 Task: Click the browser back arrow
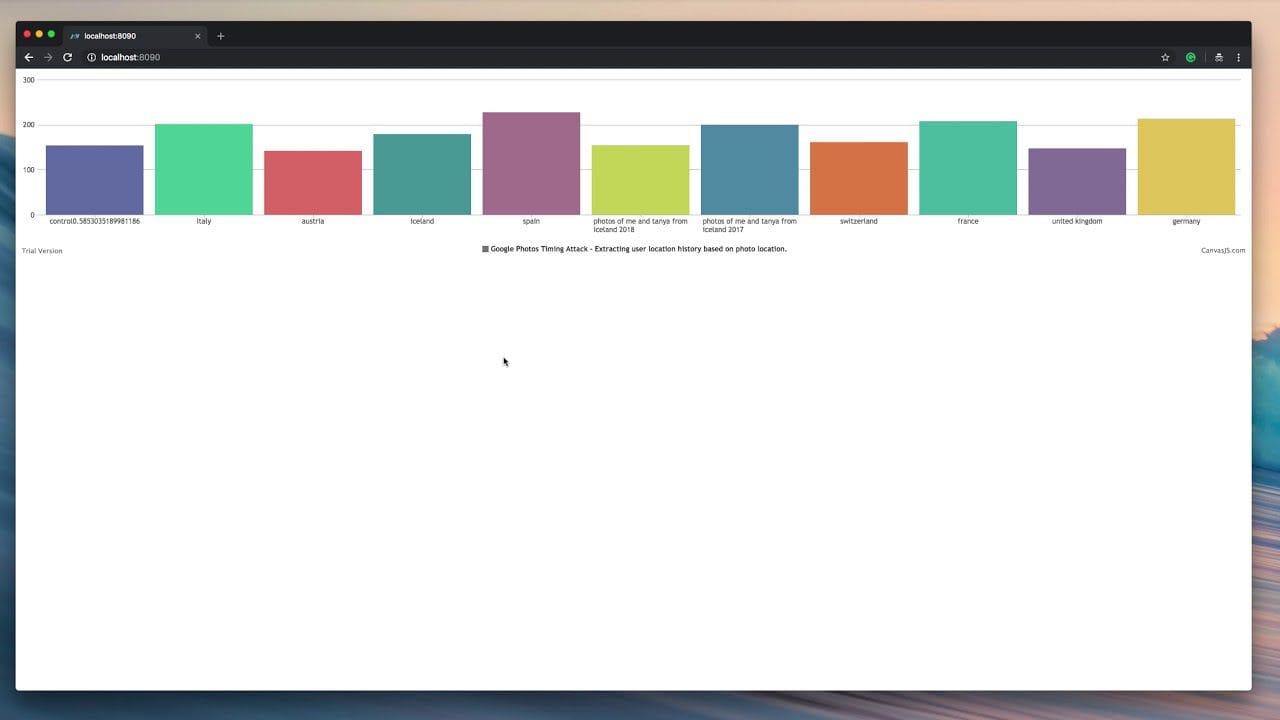click(x=29, y=57)
